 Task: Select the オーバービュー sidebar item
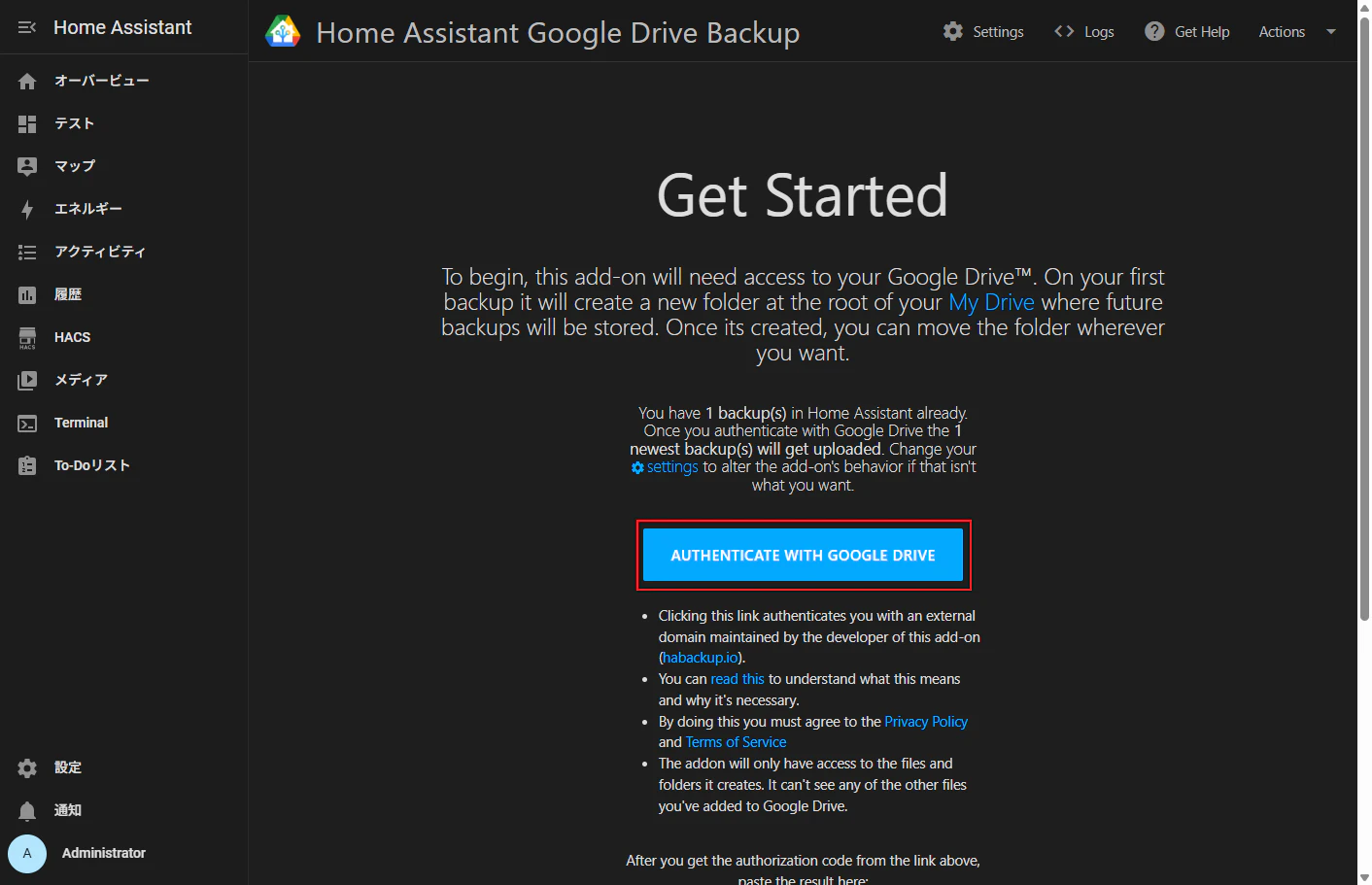pos(123,81)
